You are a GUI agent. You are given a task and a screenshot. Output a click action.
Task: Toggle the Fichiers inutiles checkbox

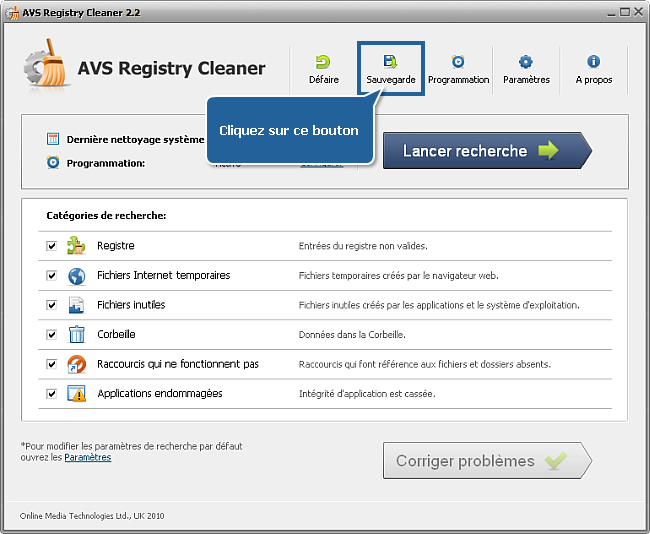[51, 305]
